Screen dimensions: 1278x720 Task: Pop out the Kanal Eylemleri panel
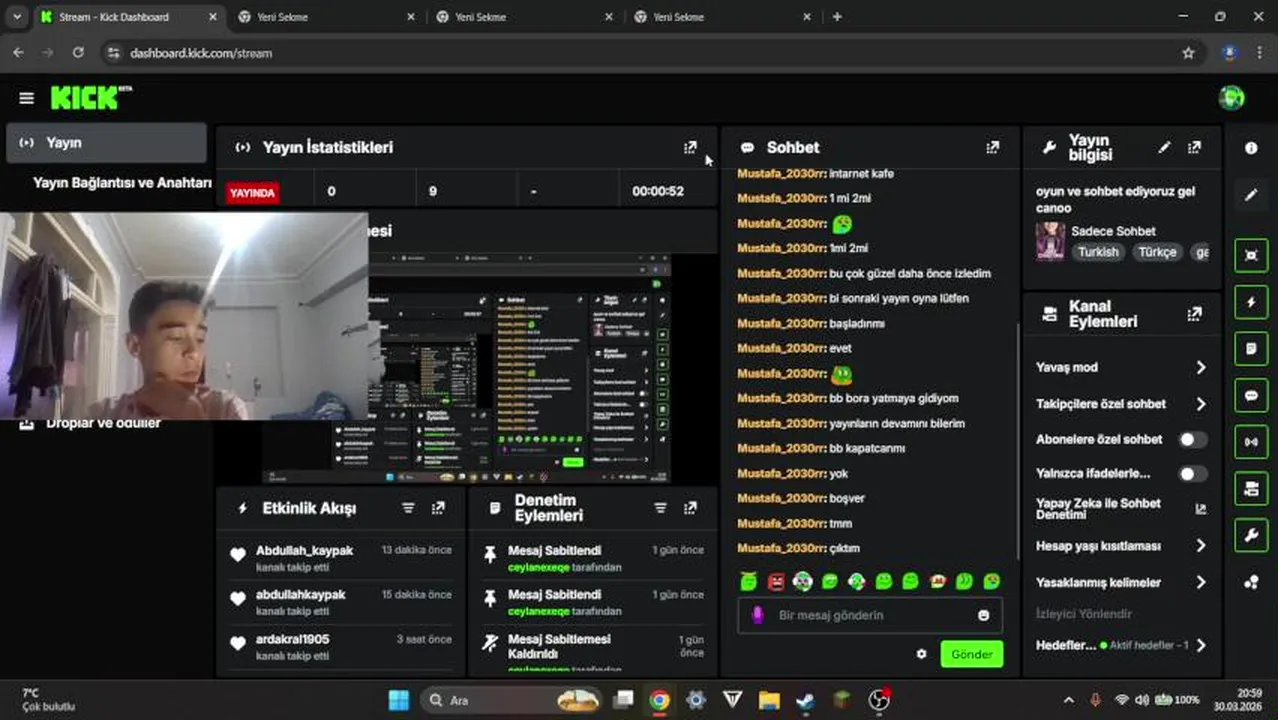click(1194, 314)
